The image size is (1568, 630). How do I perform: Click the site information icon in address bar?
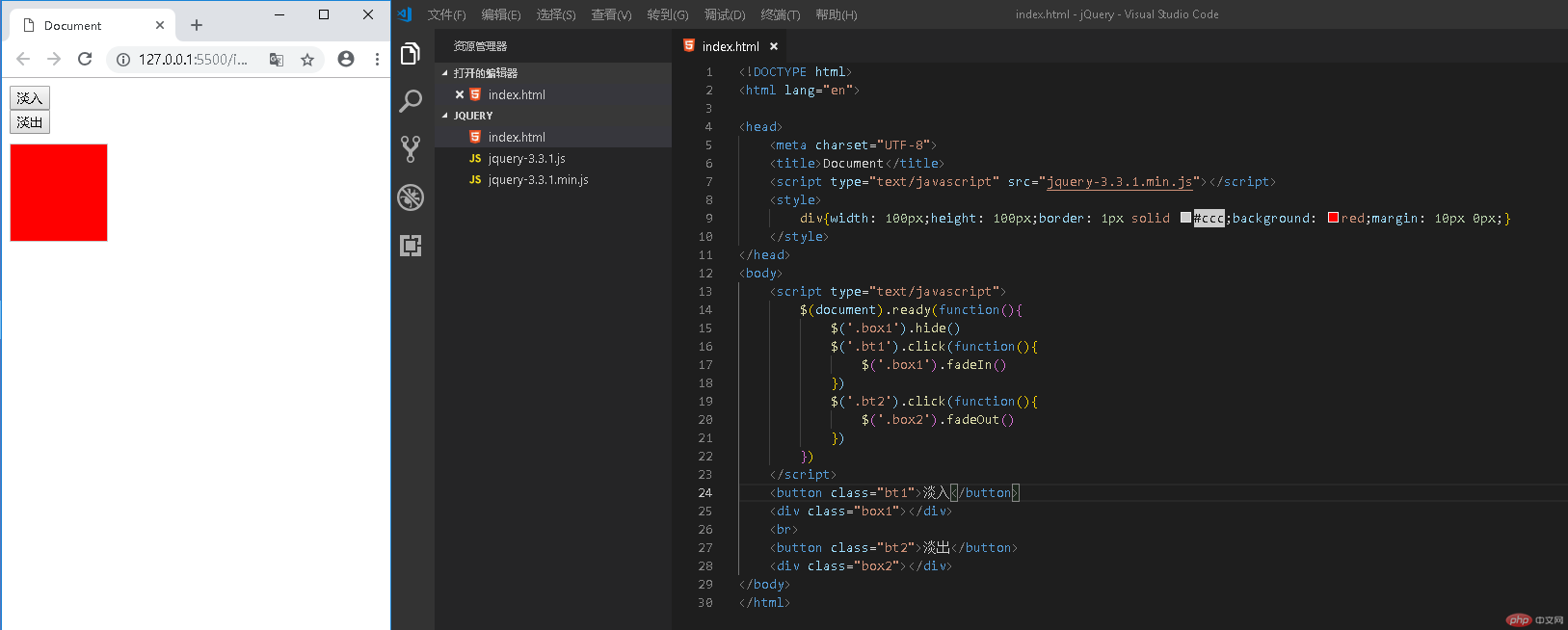[x=123, y=60]
